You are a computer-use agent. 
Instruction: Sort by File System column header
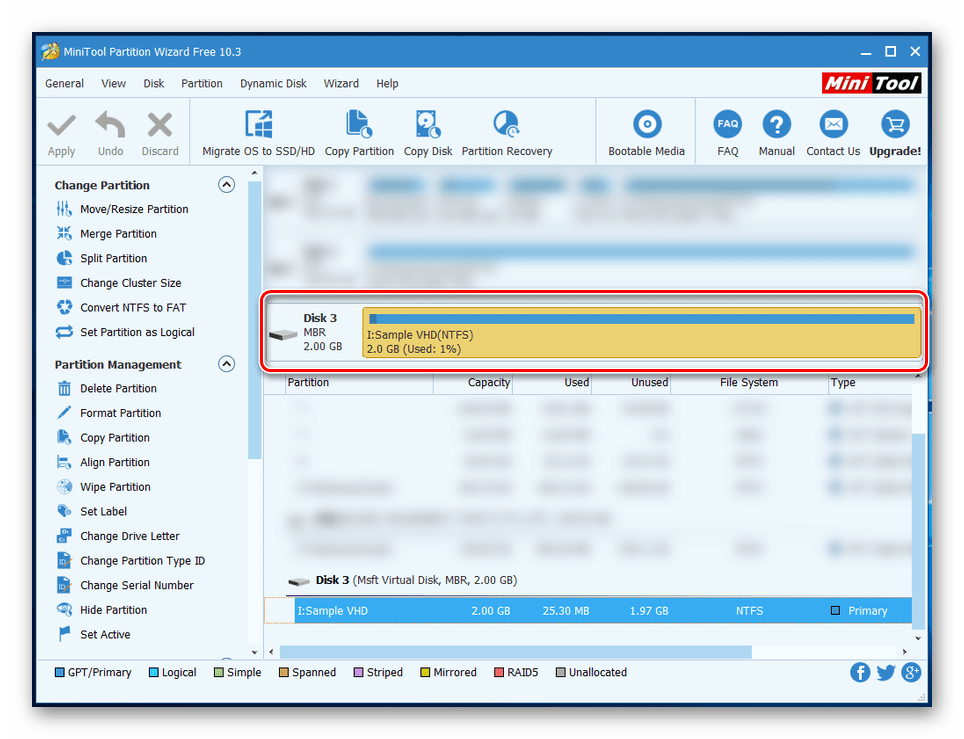(749, 382)
